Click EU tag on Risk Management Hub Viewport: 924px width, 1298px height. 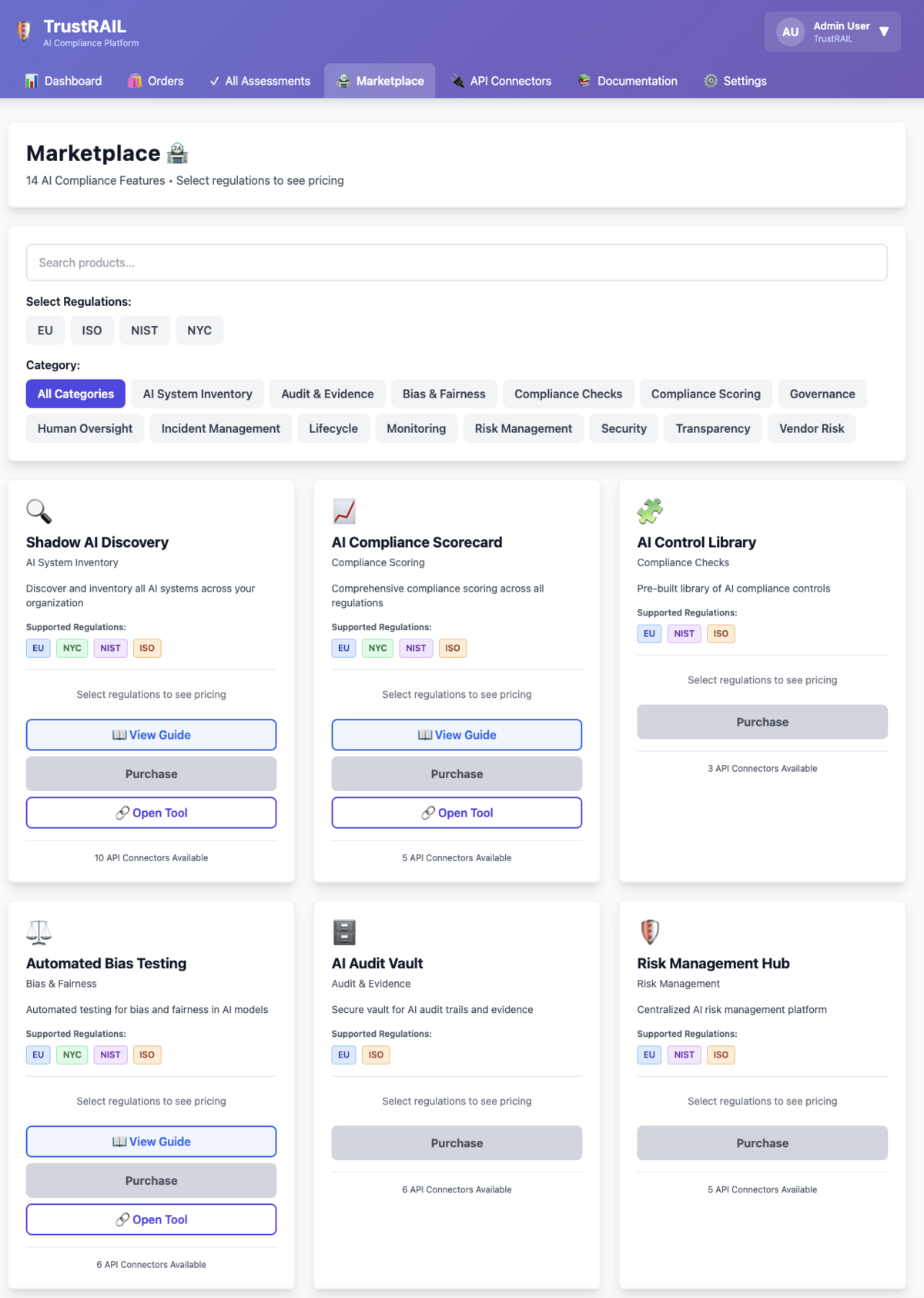tap(649, 1055)
